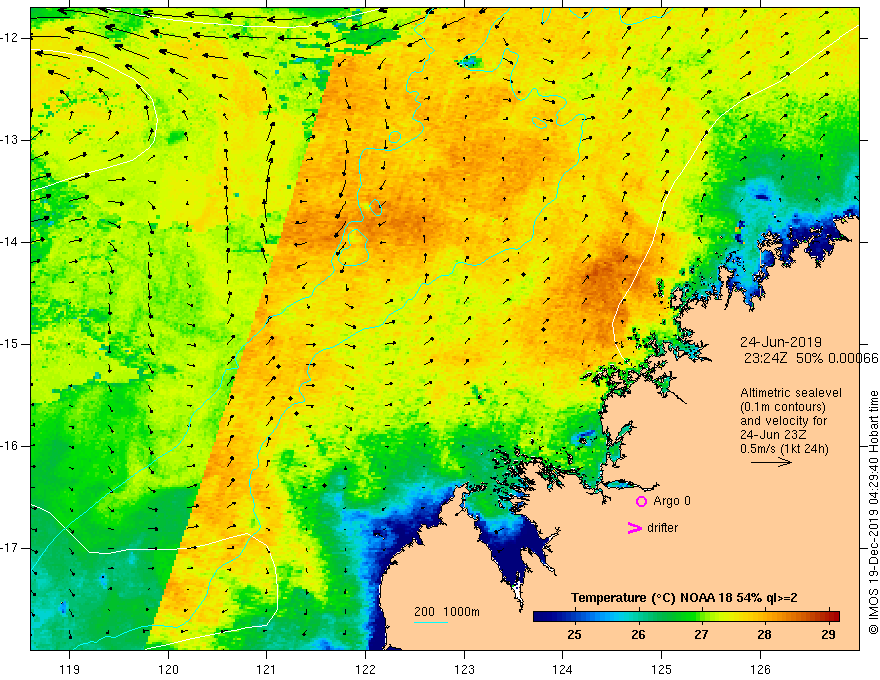Image resolution: width=880 pixels, height=680 pixels.
Task: Click the 'Altimetric sealevel' caption line
Action: 791,393
